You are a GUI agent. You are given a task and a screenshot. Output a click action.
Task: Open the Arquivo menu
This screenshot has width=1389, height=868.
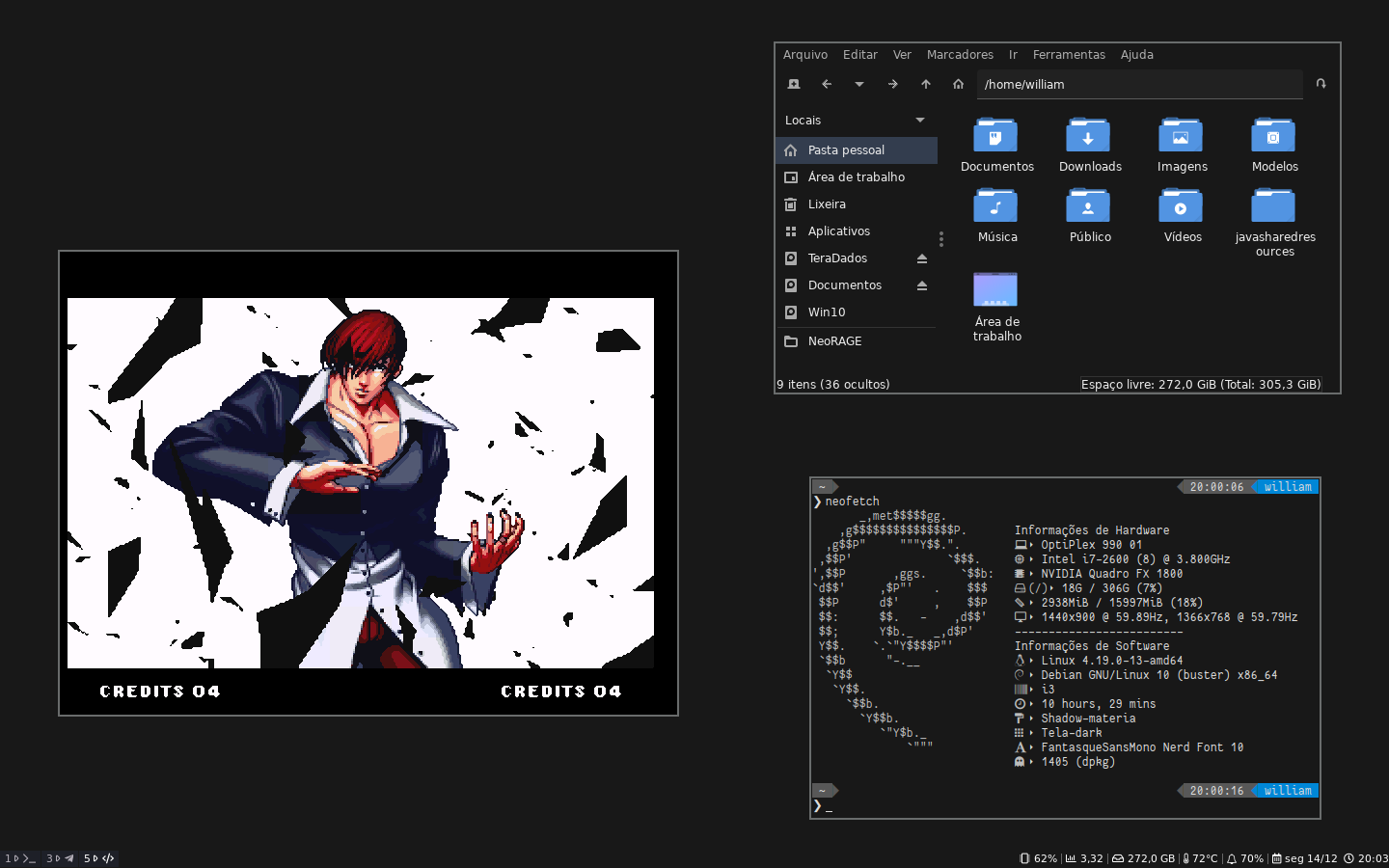(804, 55)
